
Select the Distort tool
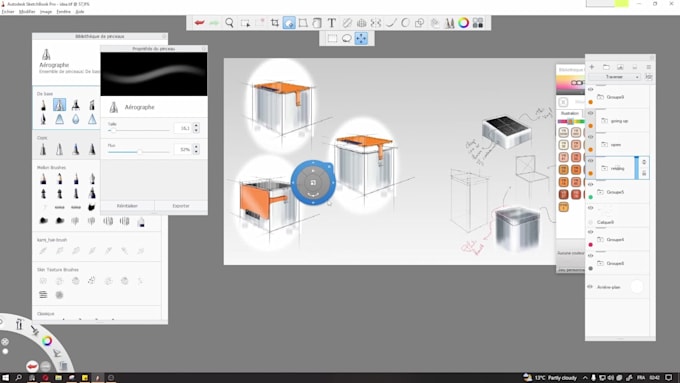pos(303,23)
